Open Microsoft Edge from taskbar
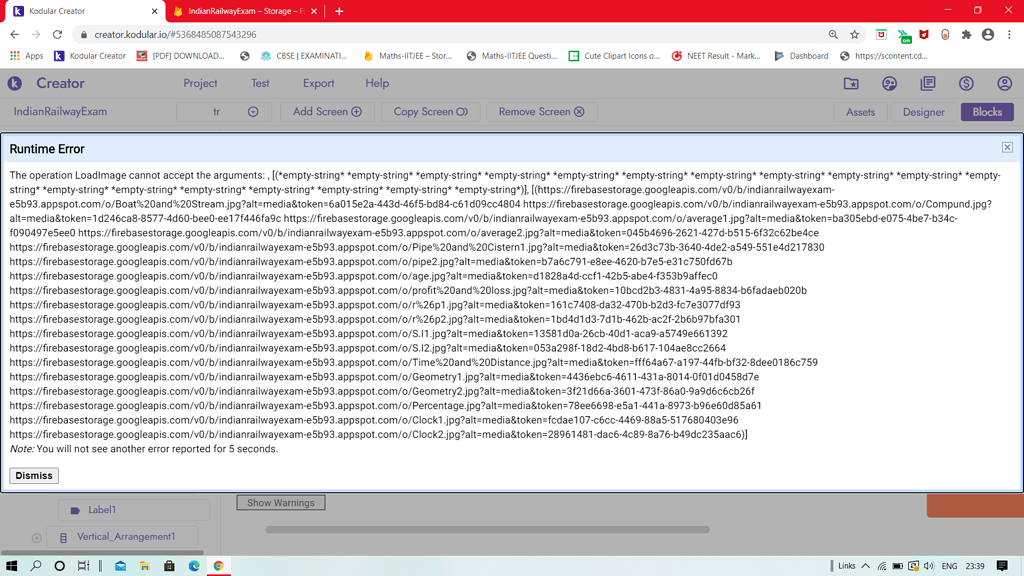The width and height of the screenshot is (1024, 576). [194, 566]
